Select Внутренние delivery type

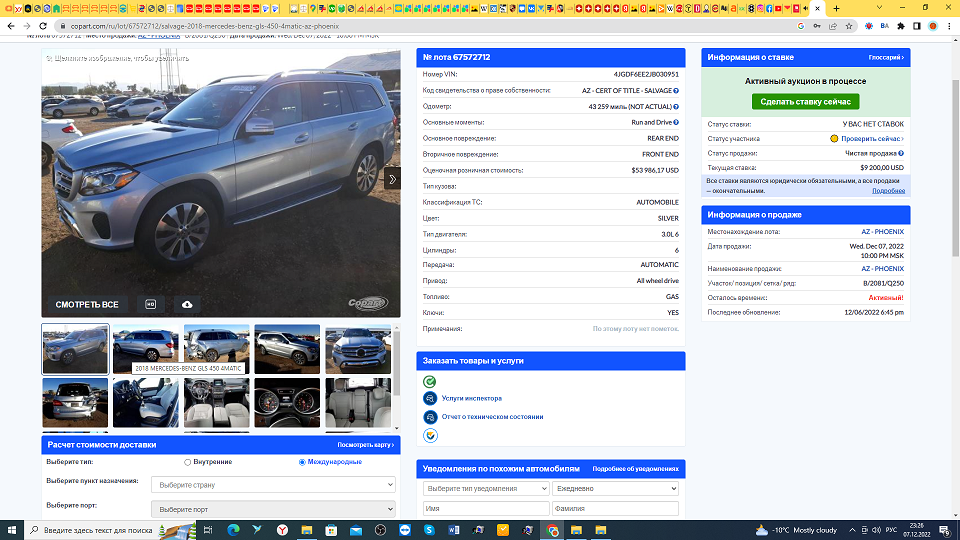point(187,462)
